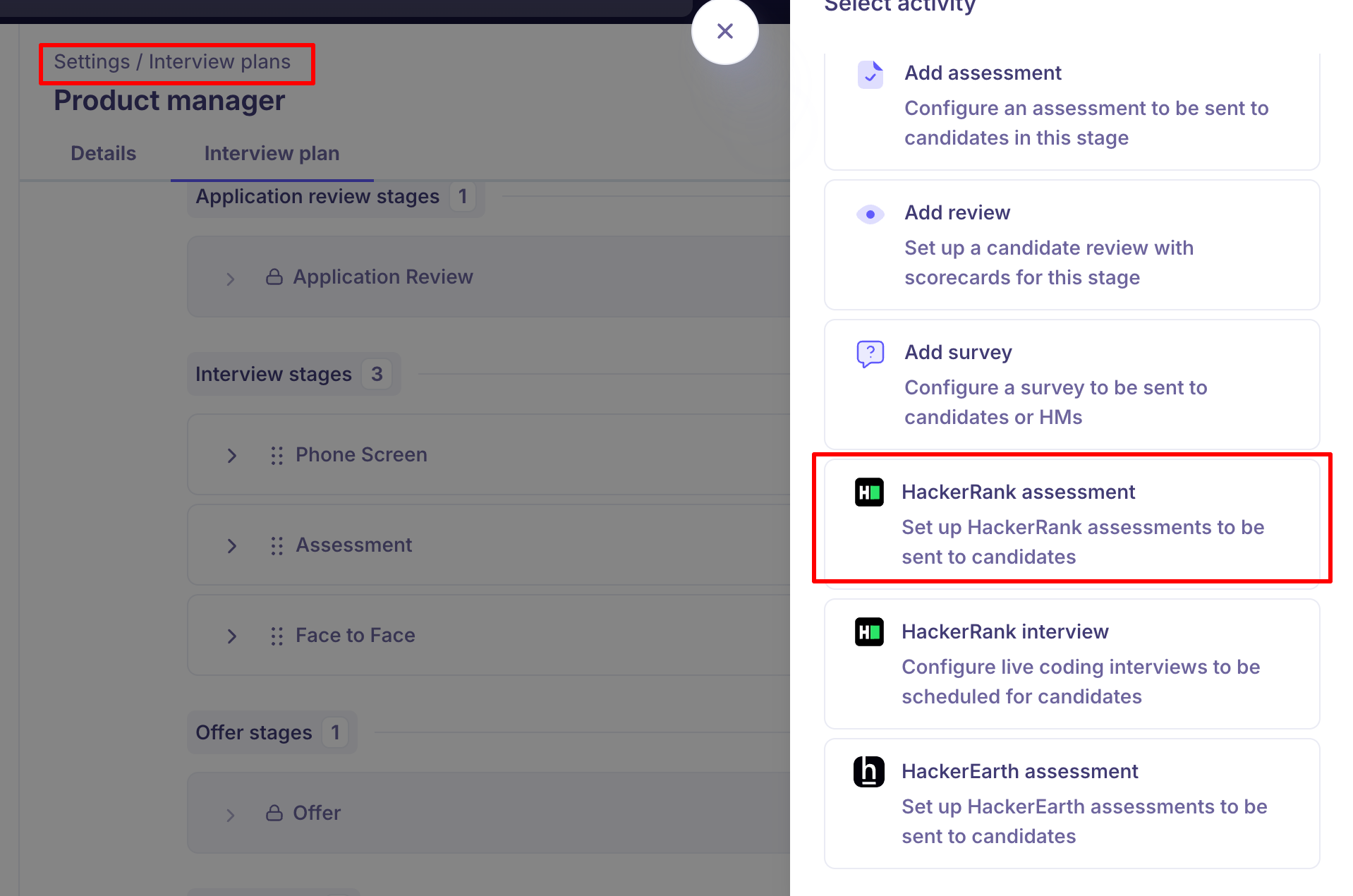This screenshot has width=1353, height=896.
Task: Click the Offer stage name
Action: click(x=317, y=813)
